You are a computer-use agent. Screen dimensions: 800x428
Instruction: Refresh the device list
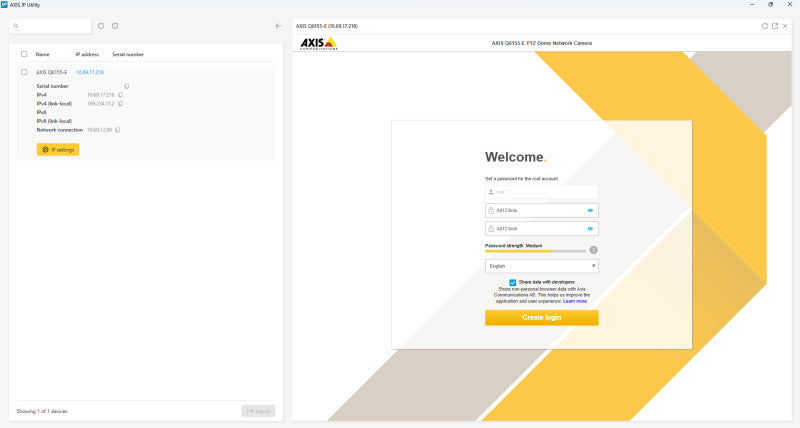[x=101, y=26]
